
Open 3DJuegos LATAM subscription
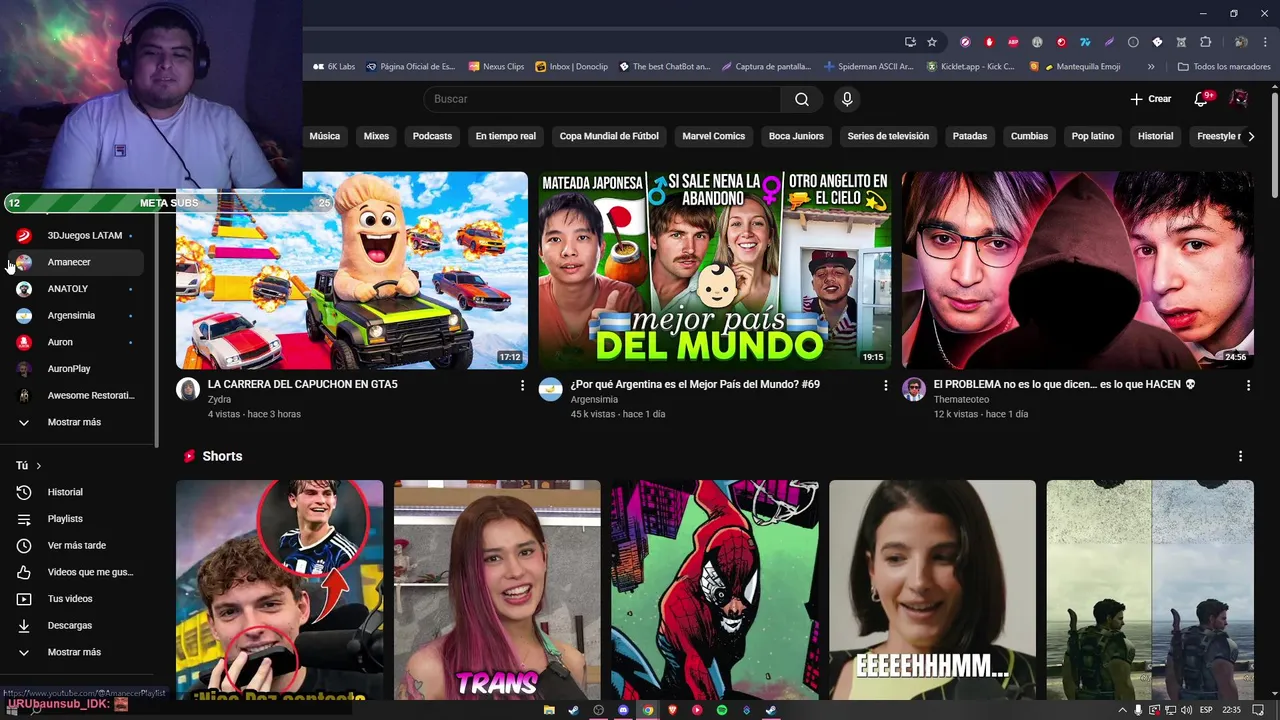(78, 236)
